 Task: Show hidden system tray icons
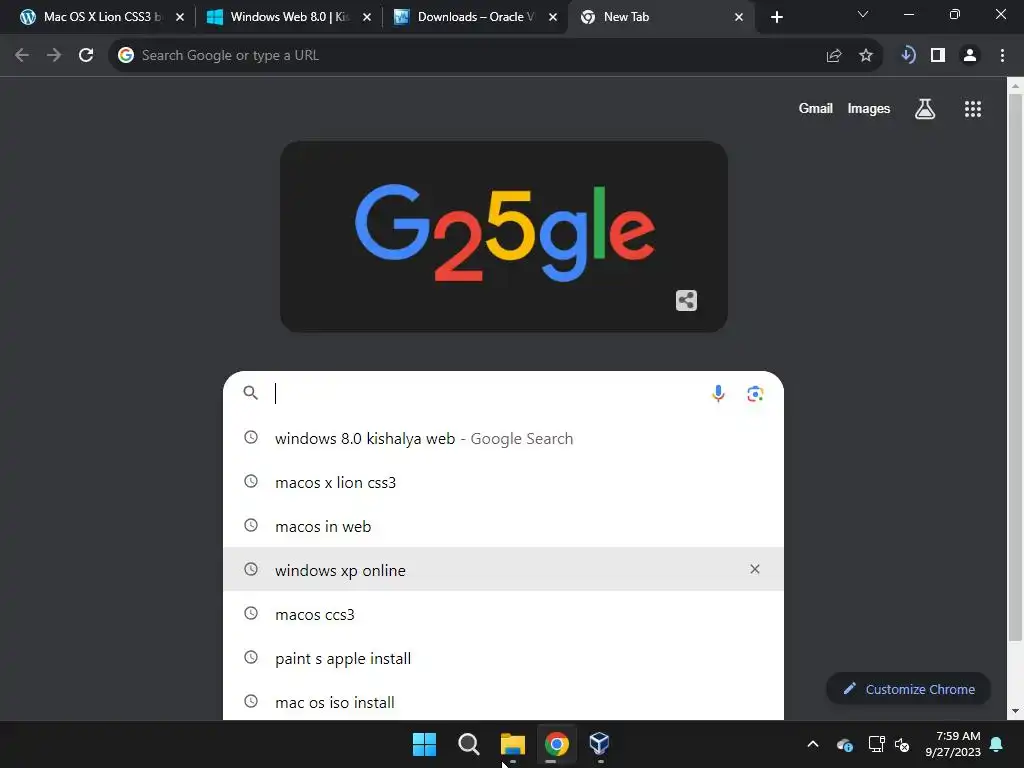click(813, 744)
